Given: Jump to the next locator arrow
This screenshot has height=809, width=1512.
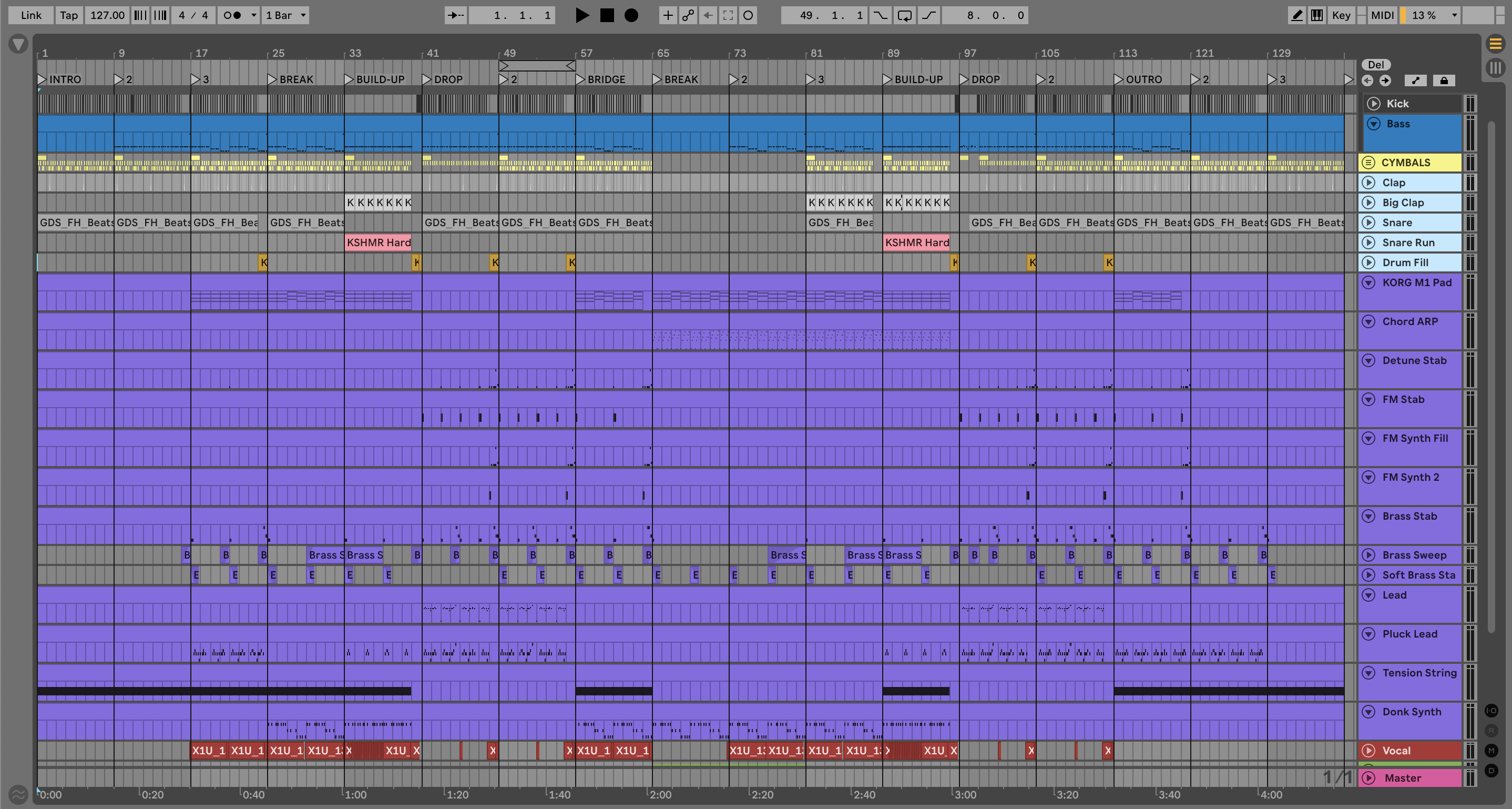Looking at the screenshot, I should pyautogui.click(x=1385, y=80).
